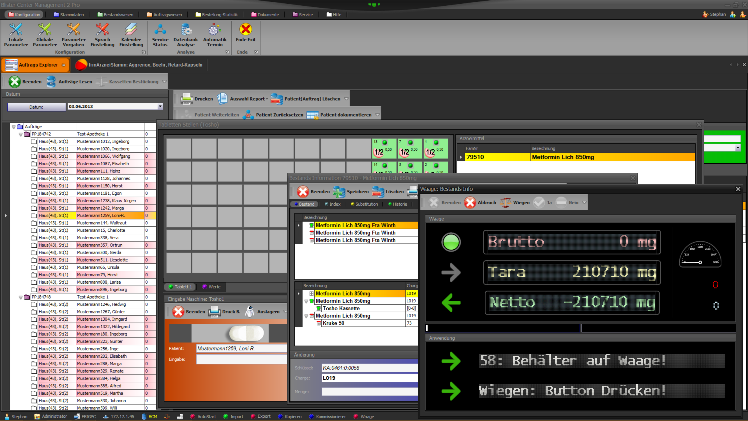Click the Charge field containing L010
This screenshot has height=421, width=748.
pos(370,378)
